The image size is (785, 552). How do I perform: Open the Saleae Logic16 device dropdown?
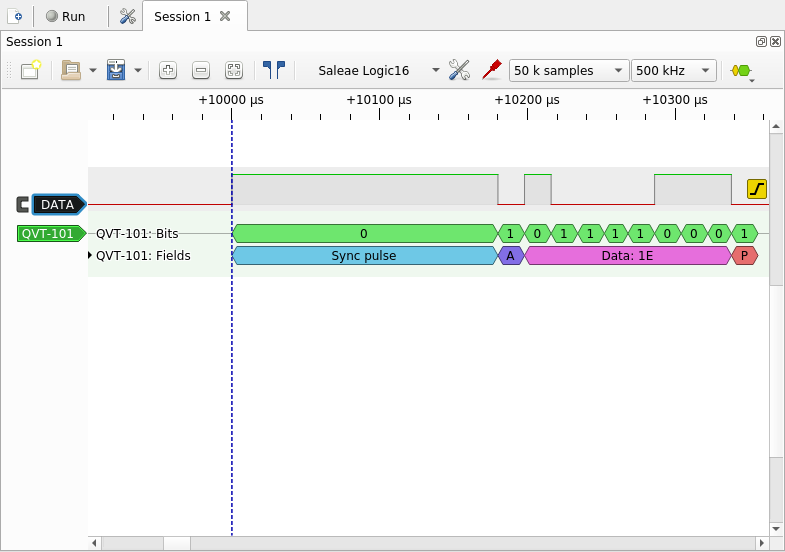(378, 70)
